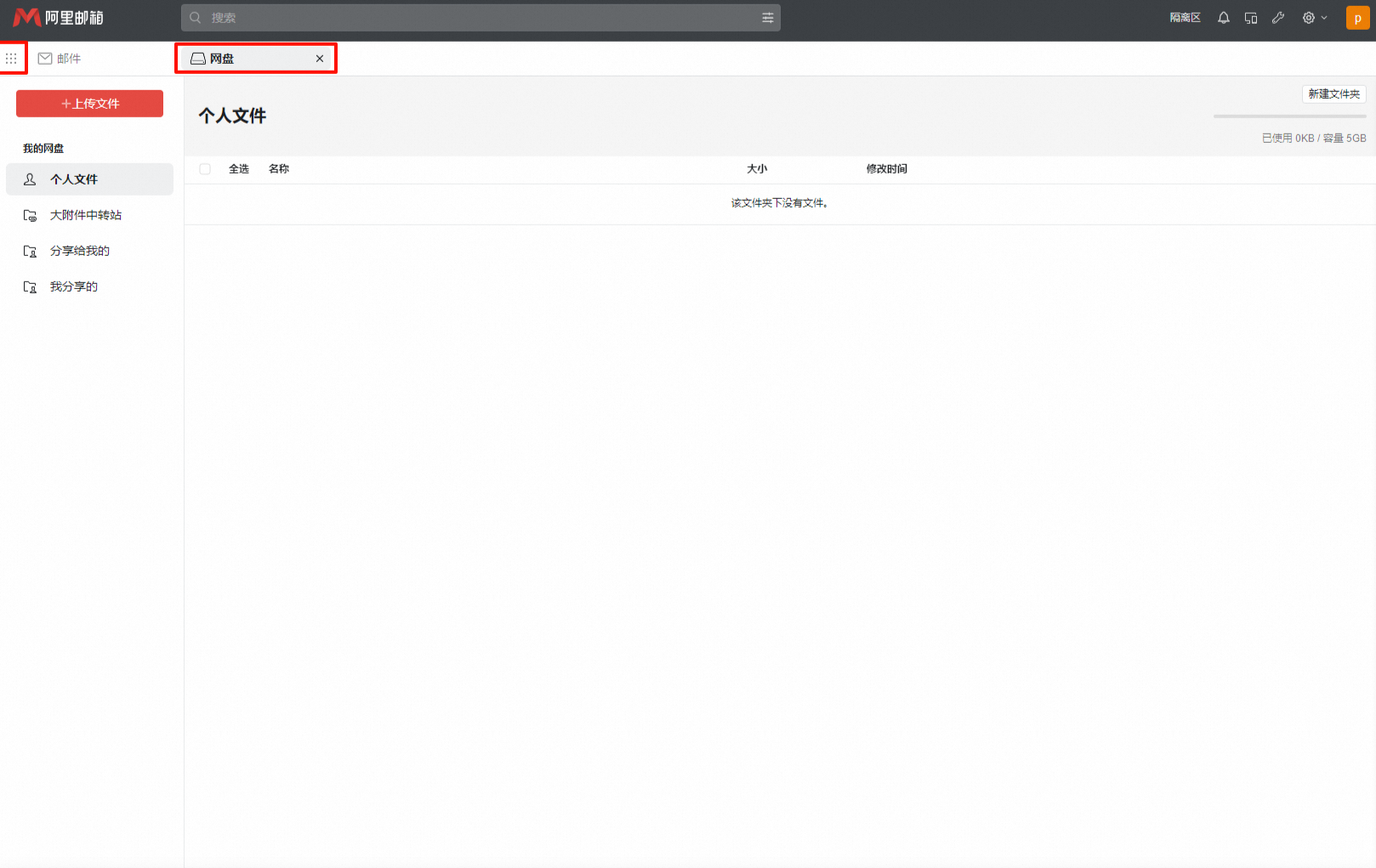
Task: Open the 隔离区 quarantine link
Action: point(1185,18)
